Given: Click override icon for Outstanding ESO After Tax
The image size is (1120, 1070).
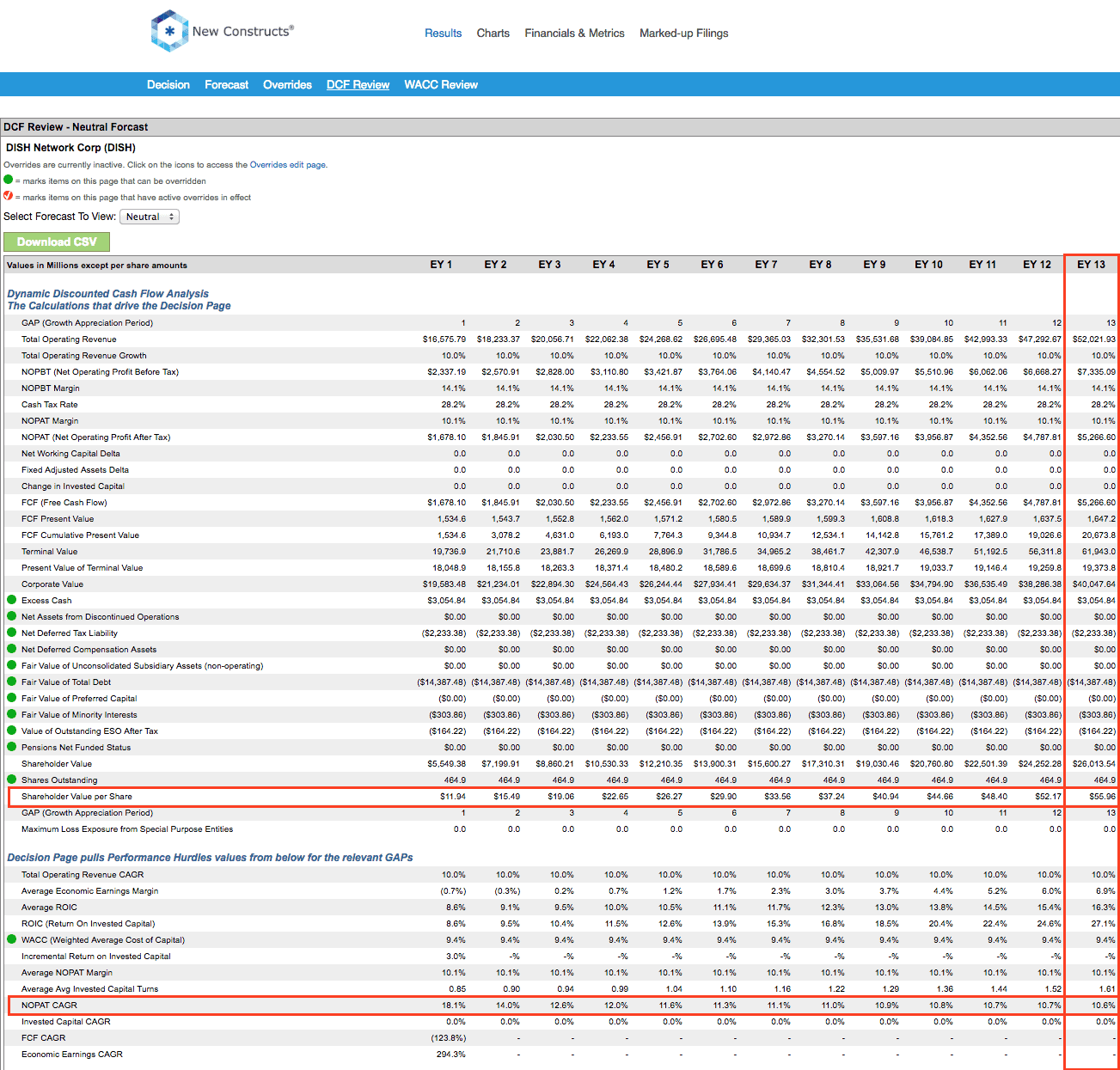Looking at the screenshot, I should pyautogui.click(x=12, y=731).
